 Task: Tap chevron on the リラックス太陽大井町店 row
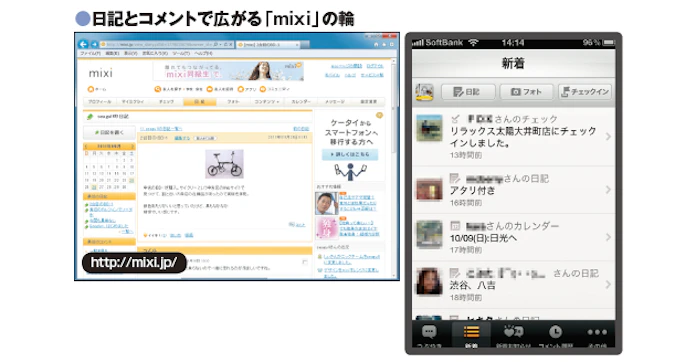tap(608, 137)
